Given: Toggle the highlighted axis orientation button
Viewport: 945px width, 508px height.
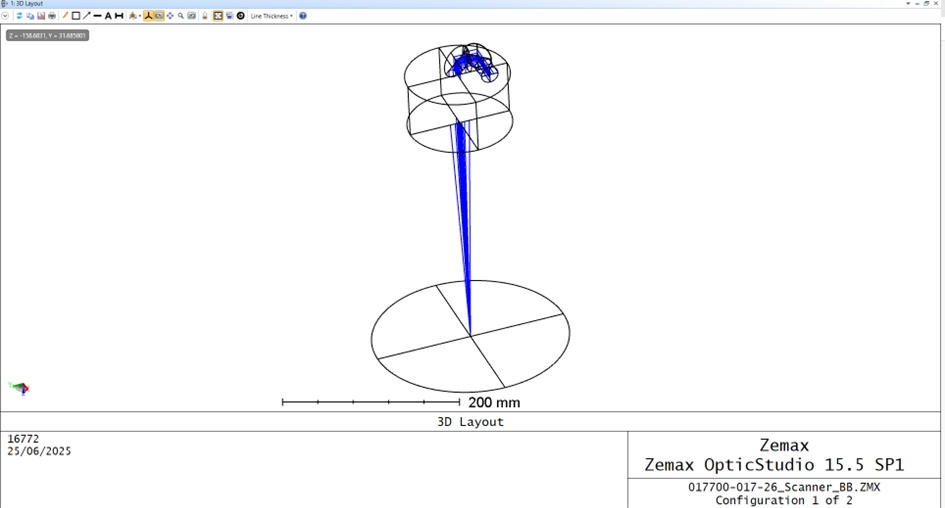Looking at the screenshot, I should click(148, 16).
